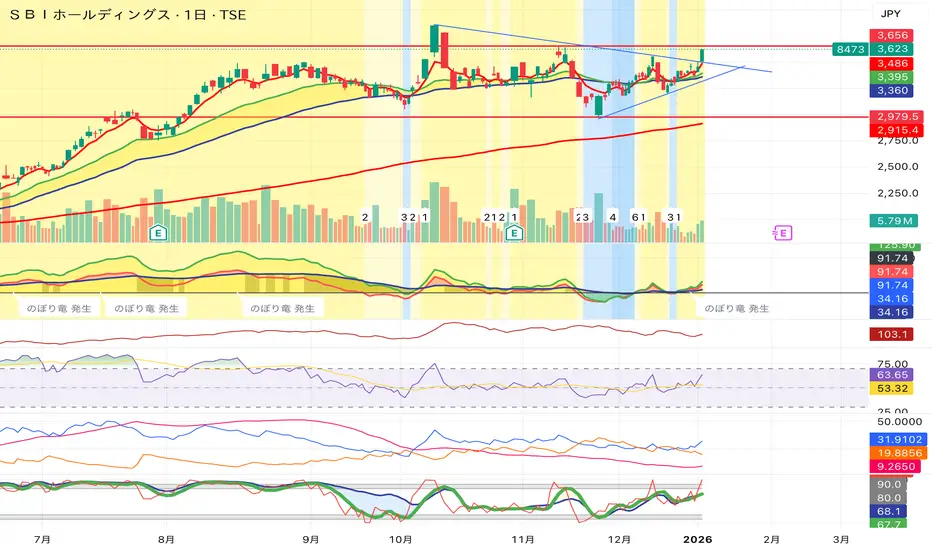
Task: Click the 3月 time axis label
Action: pyautogui.click(x=840, y=539)
